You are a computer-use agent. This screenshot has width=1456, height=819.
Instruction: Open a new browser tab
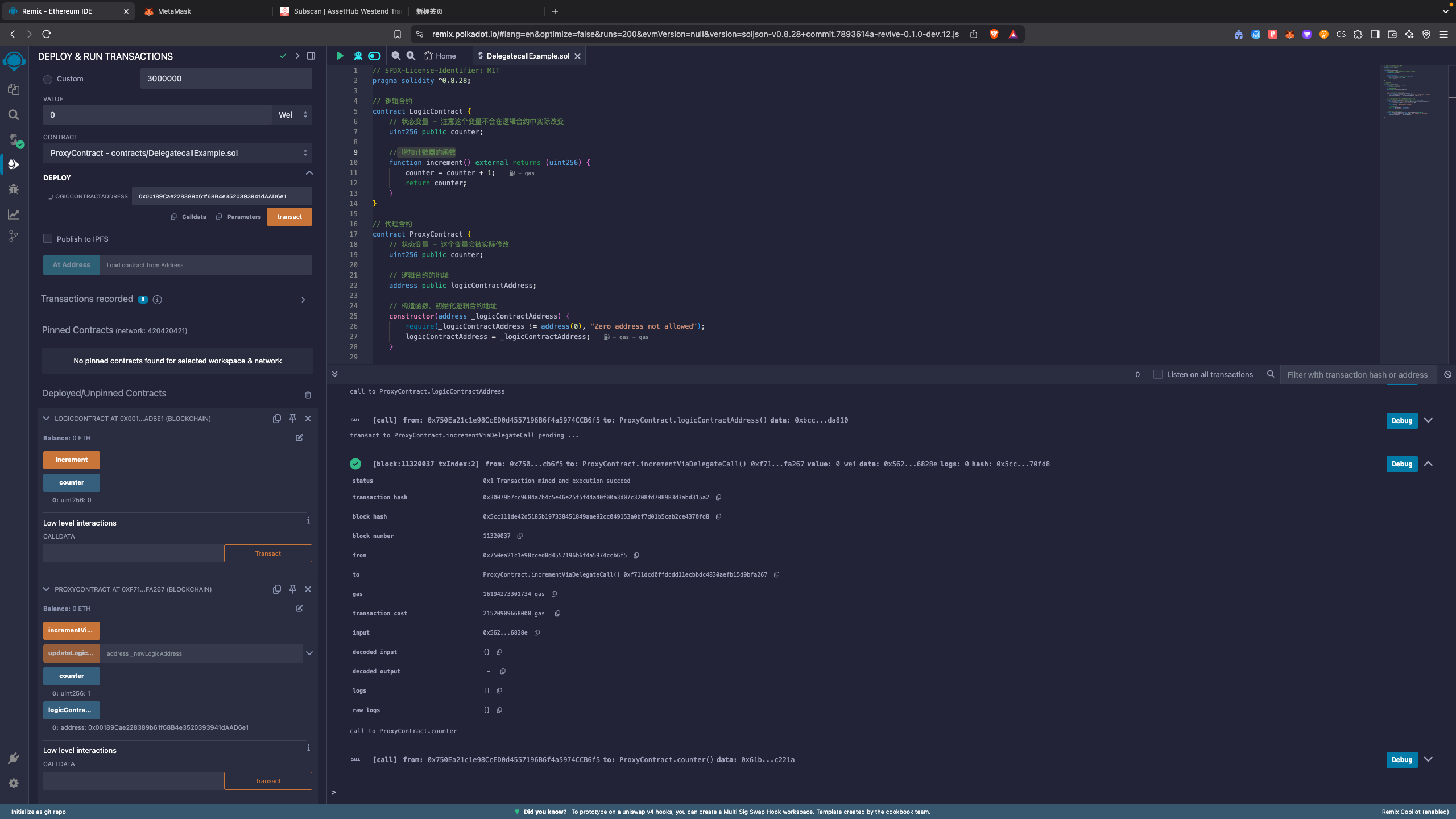coord(555,11)
